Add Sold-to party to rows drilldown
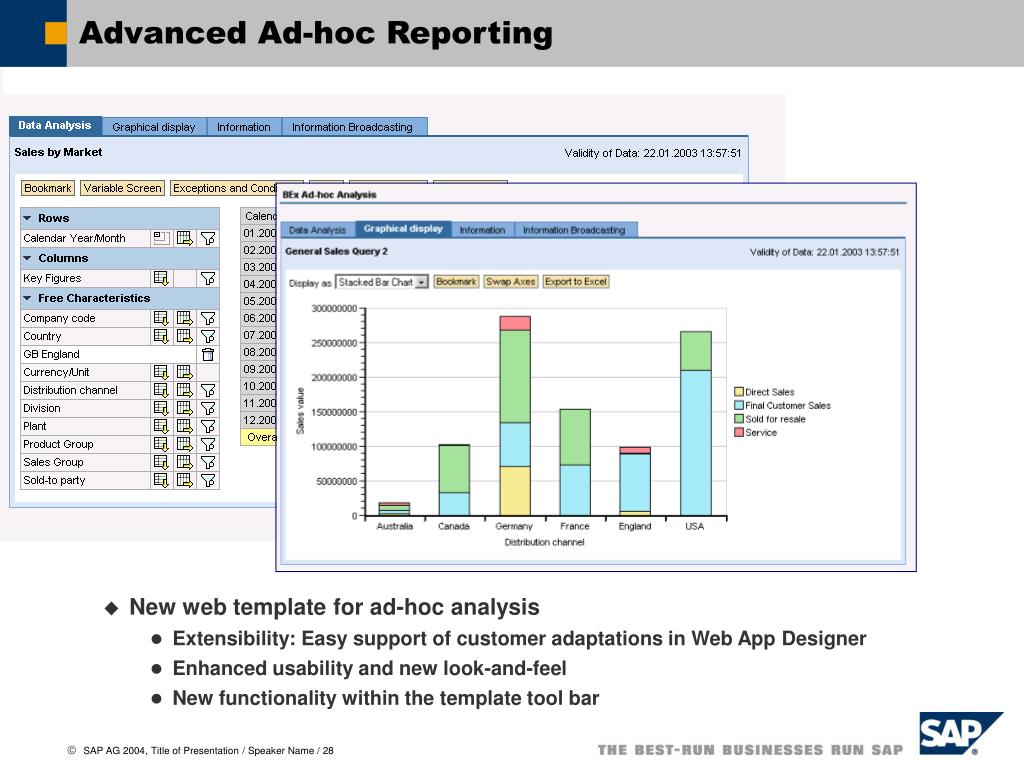Viewport: 1024px width, 768px height. (x=161, y=480)
